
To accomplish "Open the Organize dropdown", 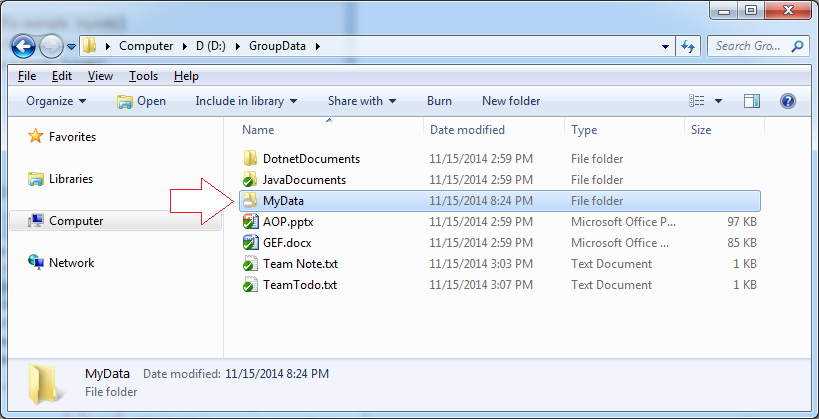I will coord(56,101).
